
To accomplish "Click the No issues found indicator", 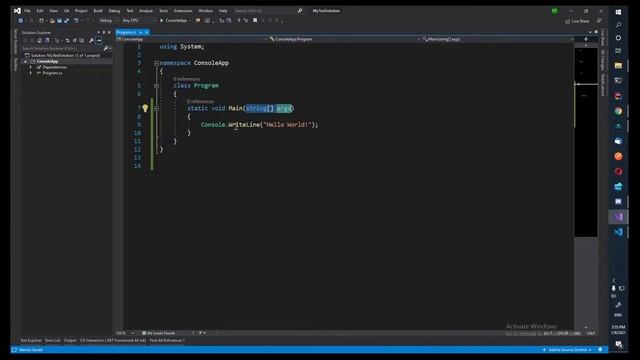I will 158,333.
